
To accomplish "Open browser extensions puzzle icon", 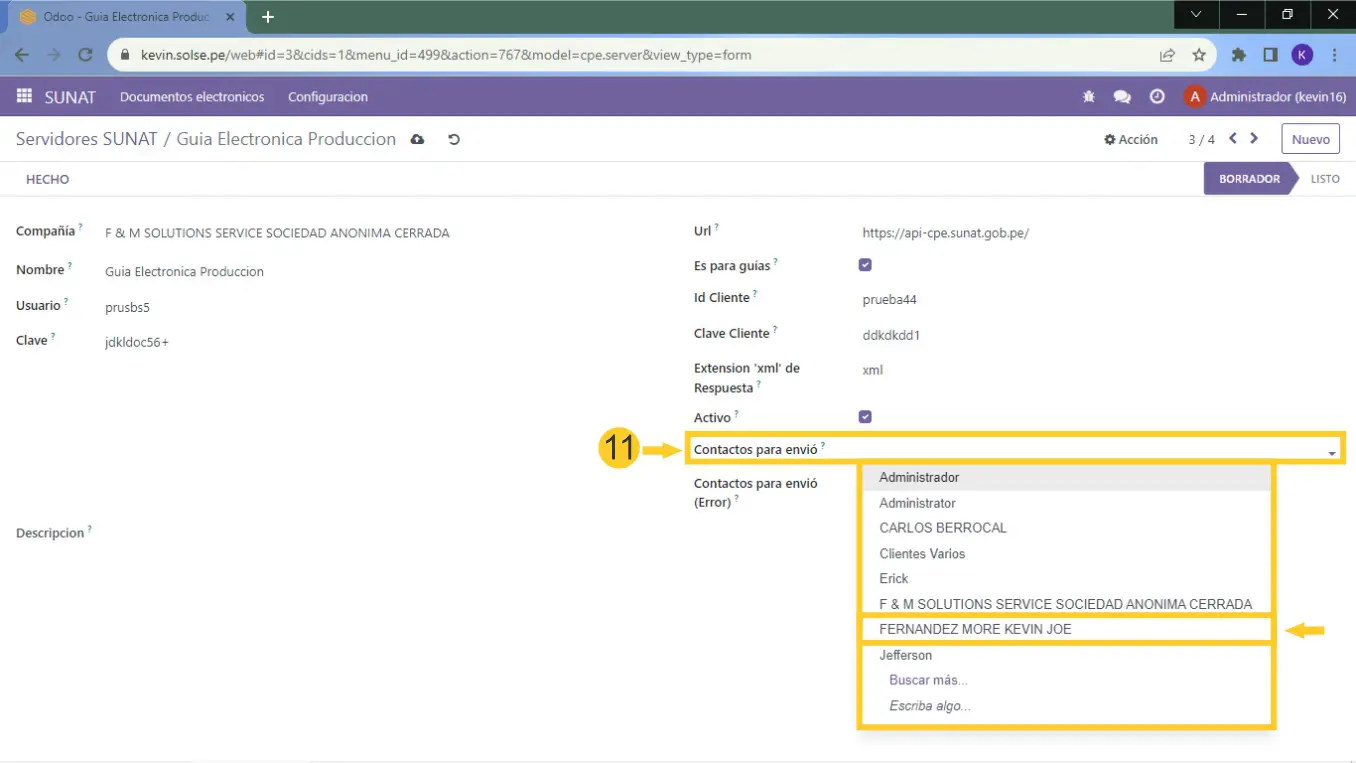I will tap(1239, 55).
